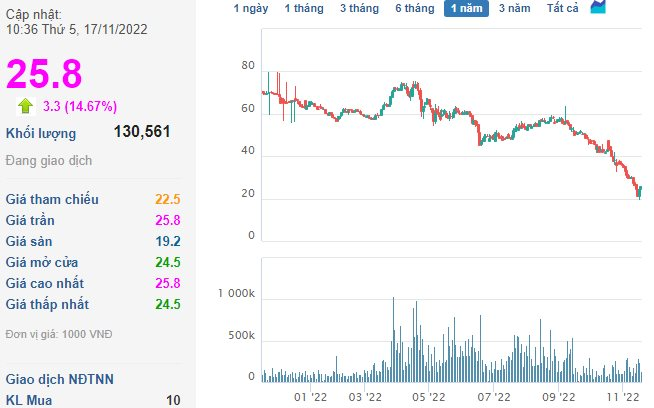This screenshot has width=654, height=408.
Task: Click the 09 '22 timeline label
Action: [x=559, y=397]
